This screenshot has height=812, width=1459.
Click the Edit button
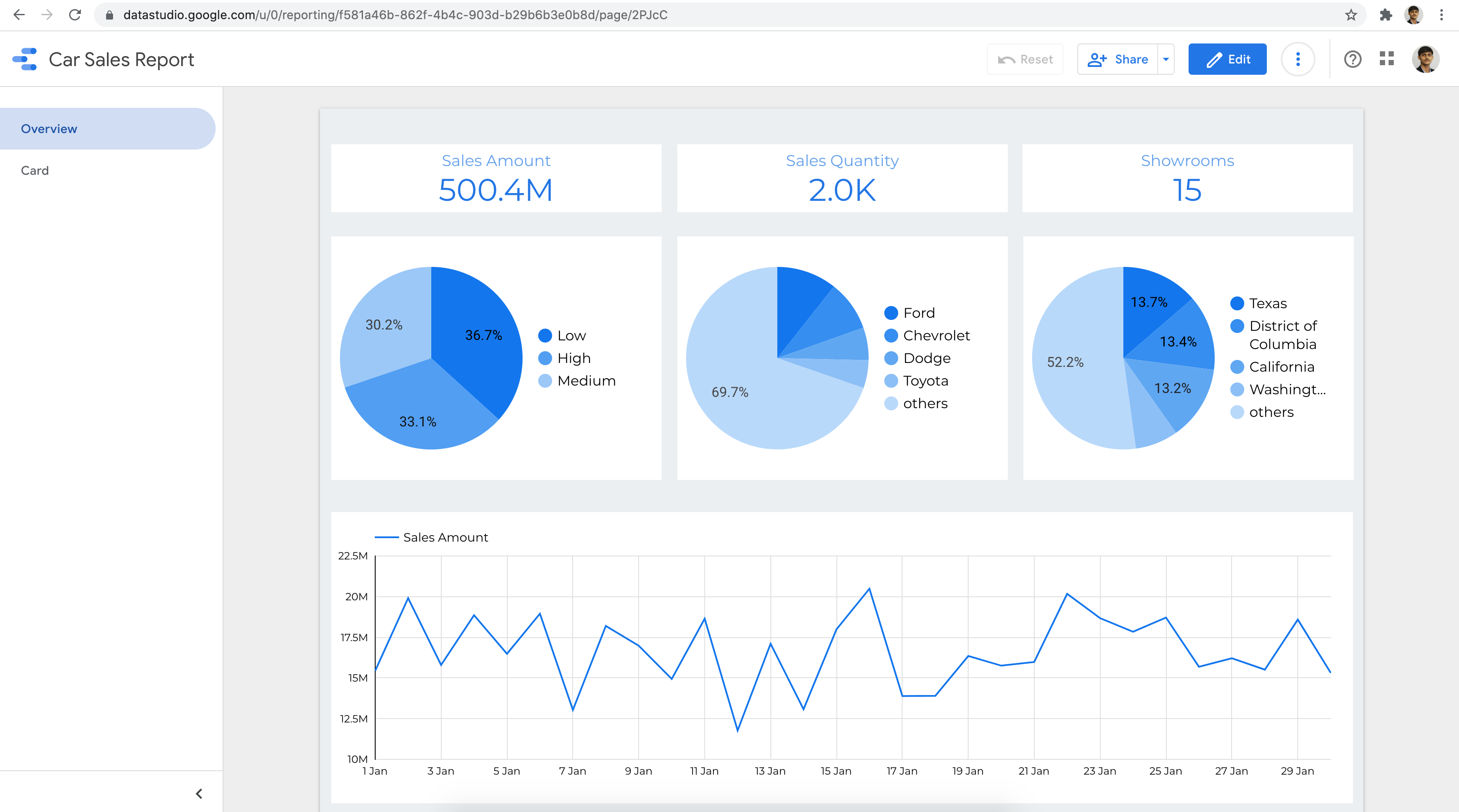coord(1227,59)
